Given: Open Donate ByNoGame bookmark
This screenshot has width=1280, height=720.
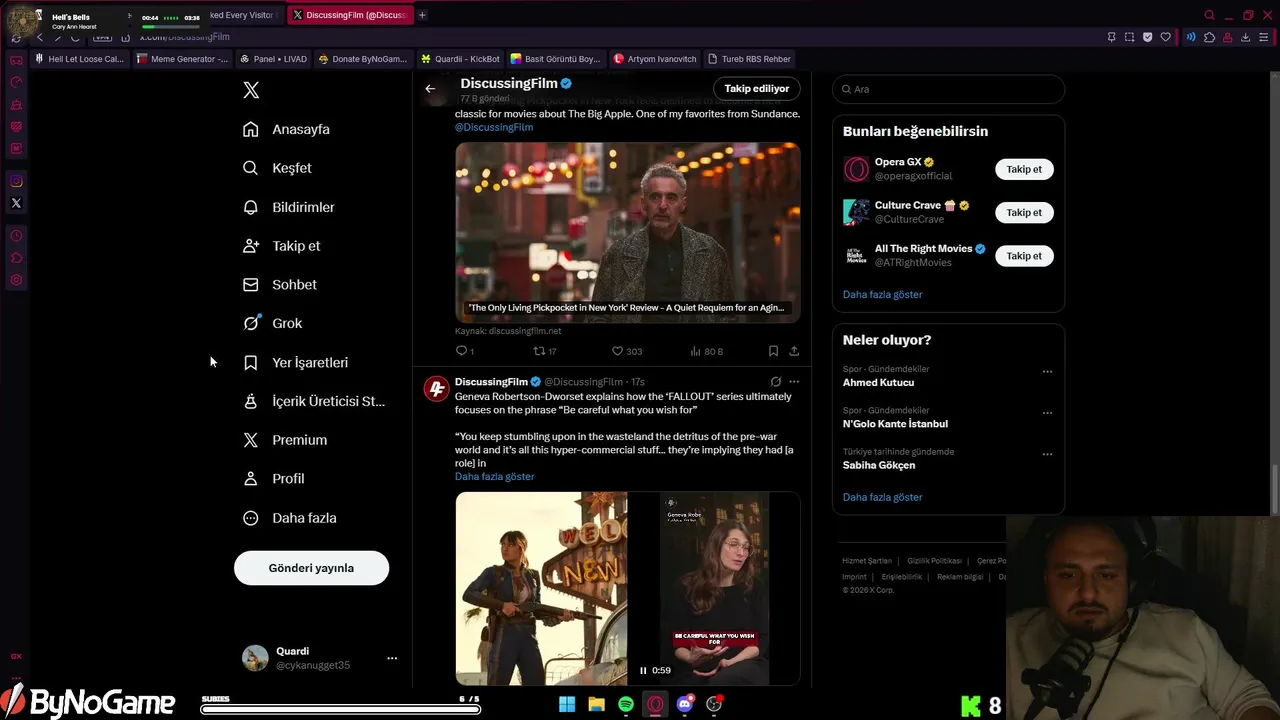Looking at the screenshot, I should [x=363, y=59].
